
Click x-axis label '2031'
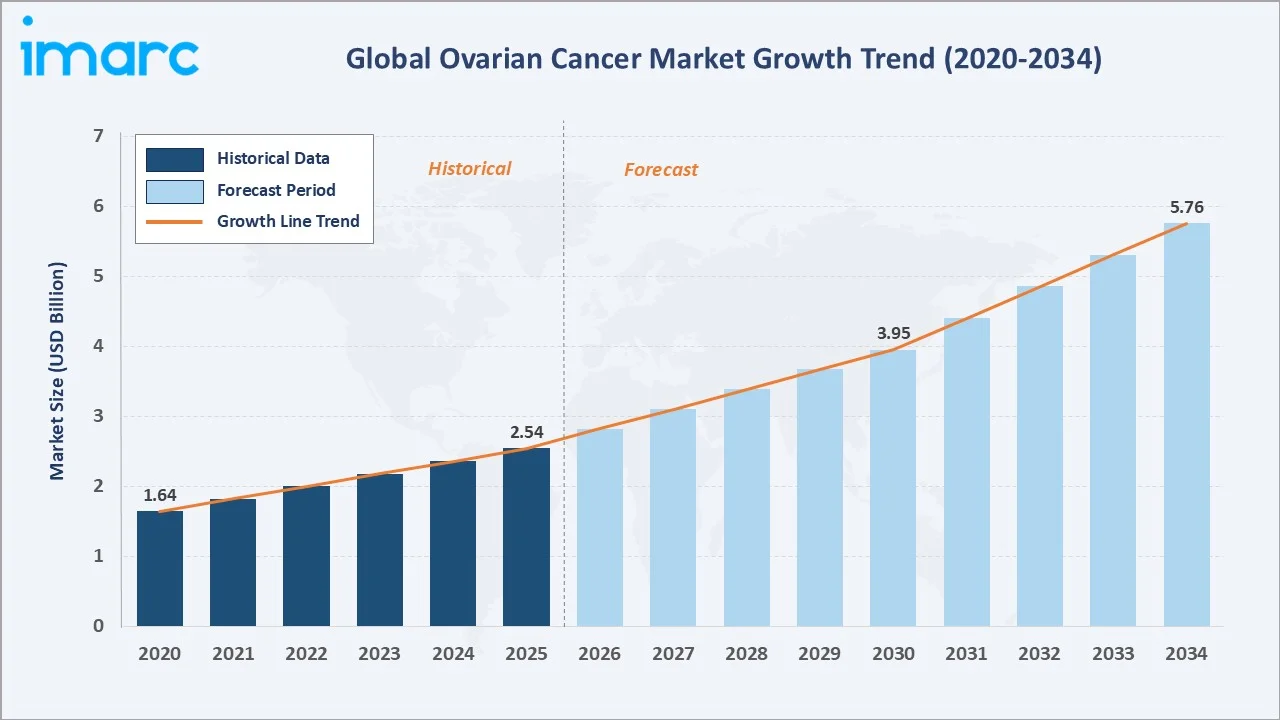(x=966, y=654)
